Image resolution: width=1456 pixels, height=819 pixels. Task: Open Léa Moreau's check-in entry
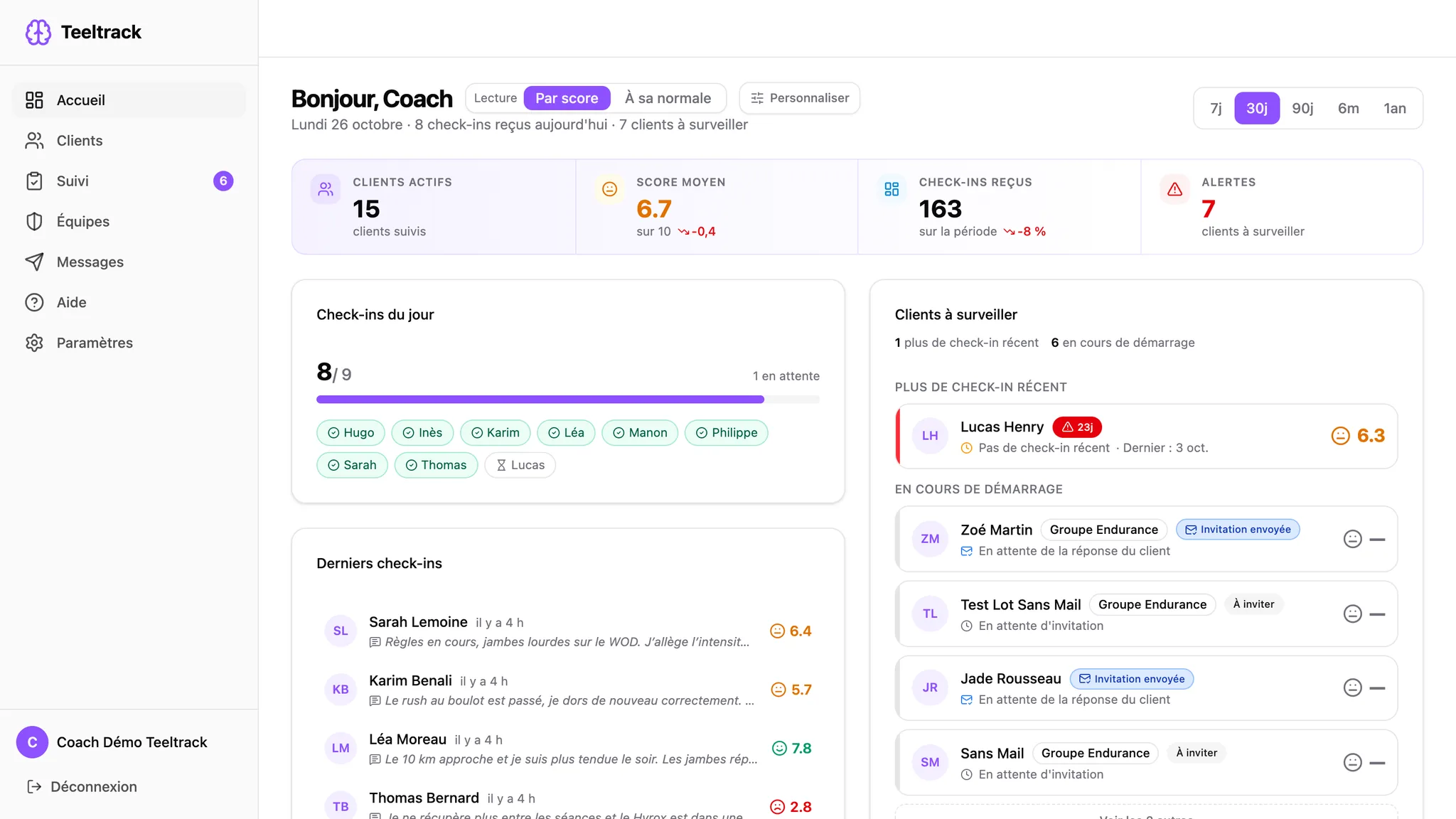[x=568, y=749]
